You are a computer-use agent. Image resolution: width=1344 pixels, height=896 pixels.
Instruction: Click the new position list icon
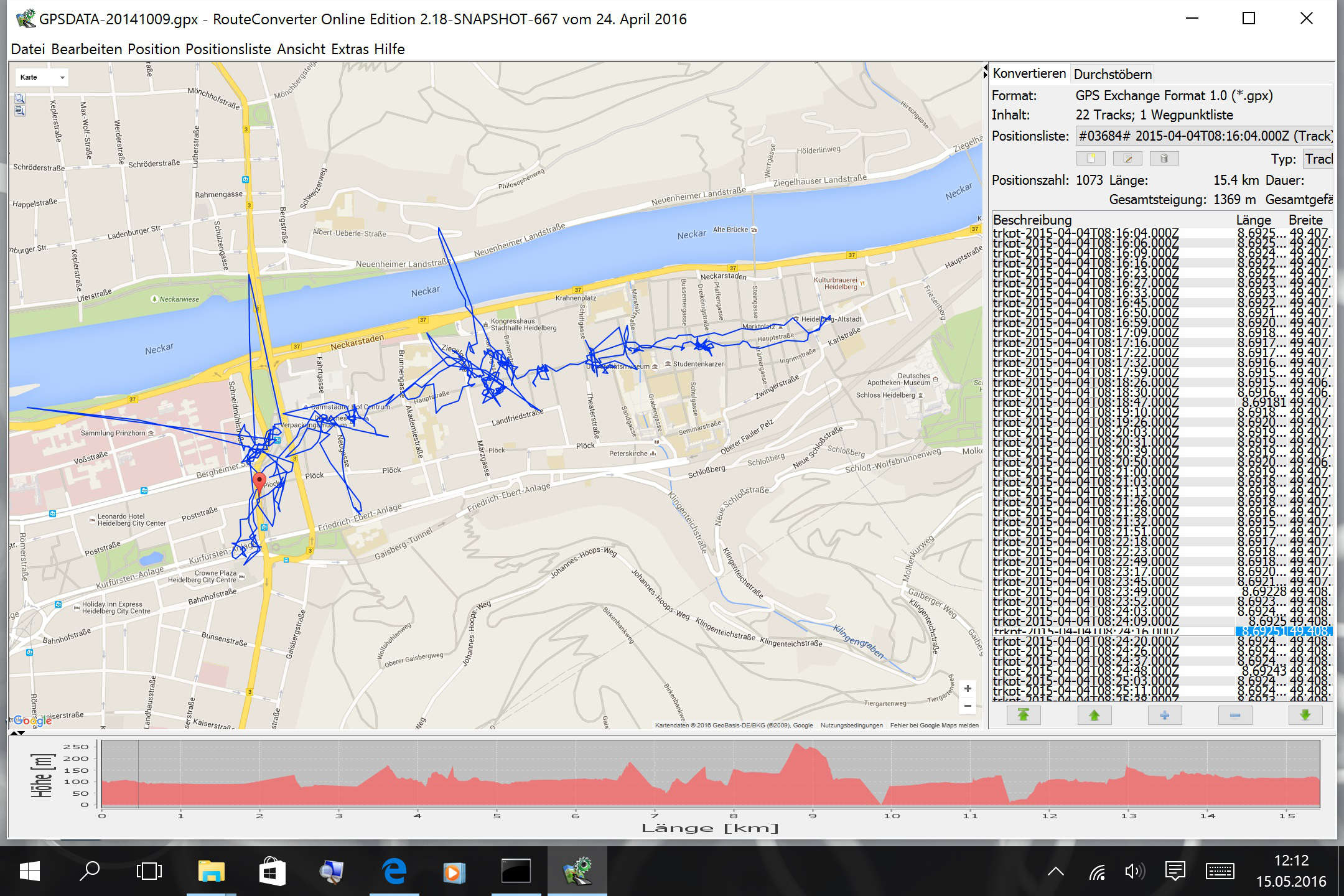click(x=1090, y=159)
